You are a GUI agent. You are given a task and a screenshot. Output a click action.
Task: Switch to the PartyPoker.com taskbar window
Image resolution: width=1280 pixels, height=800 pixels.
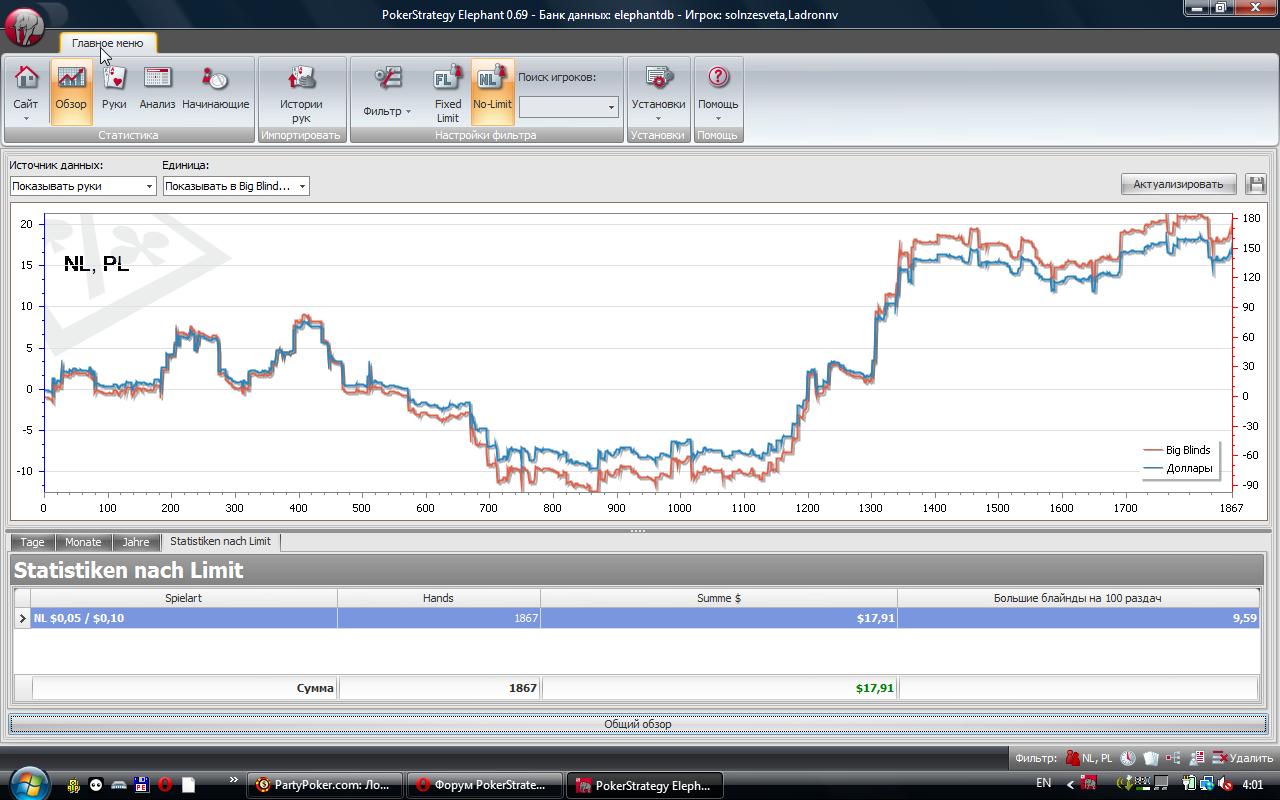point(325,785)
